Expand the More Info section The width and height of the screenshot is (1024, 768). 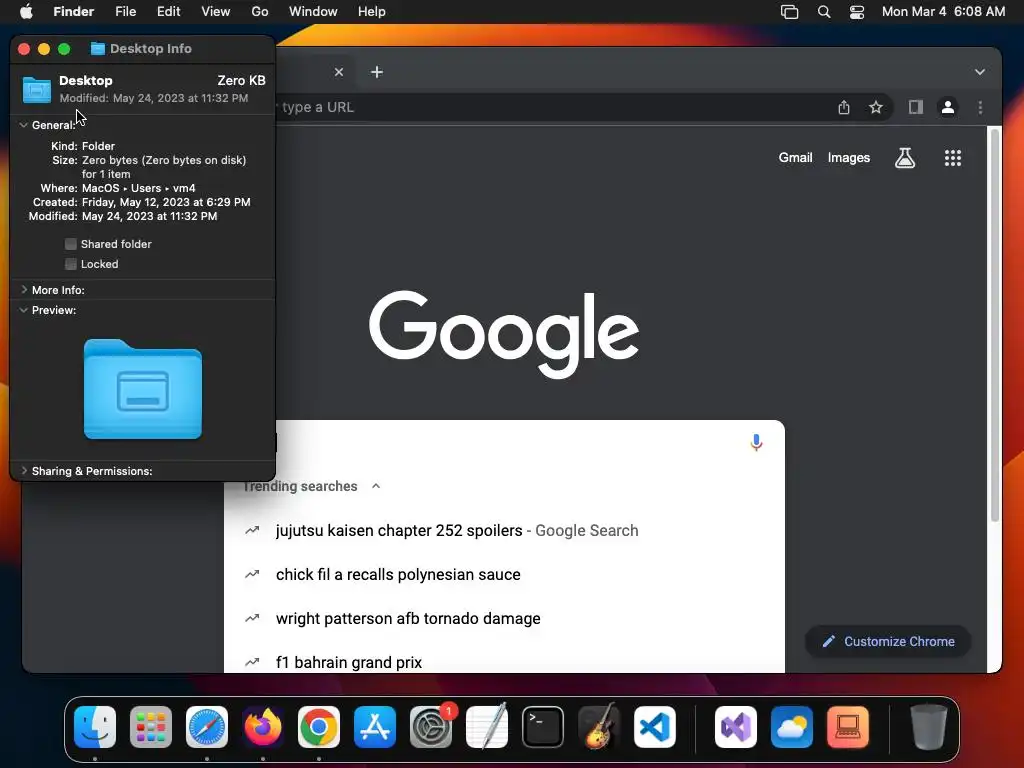[24, 289]
